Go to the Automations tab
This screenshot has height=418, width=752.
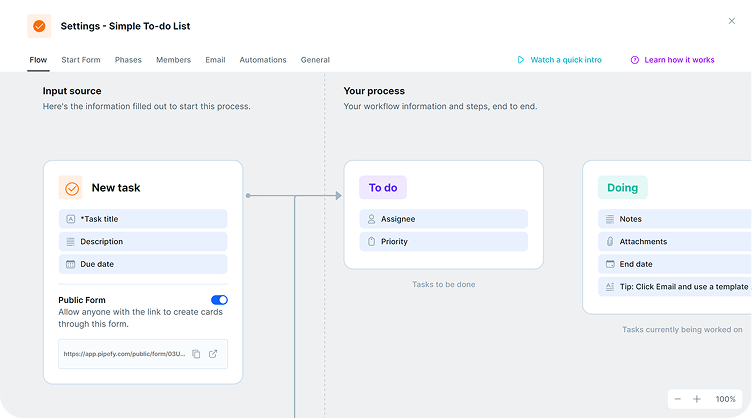pyautogui.click(x=263, y=60)
